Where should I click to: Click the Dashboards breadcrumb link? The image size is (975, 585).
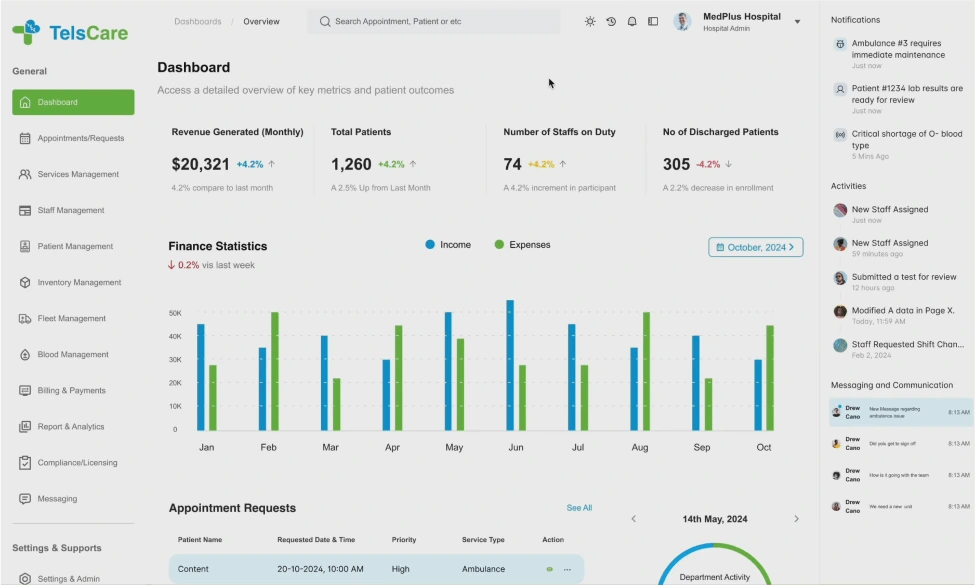[198, 21]
